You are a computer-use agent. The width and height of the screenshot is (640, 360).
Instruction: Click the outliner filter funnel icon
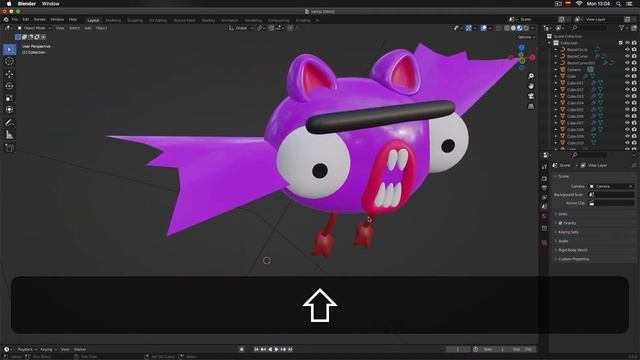pyautogui.click(x=622, y=28)
